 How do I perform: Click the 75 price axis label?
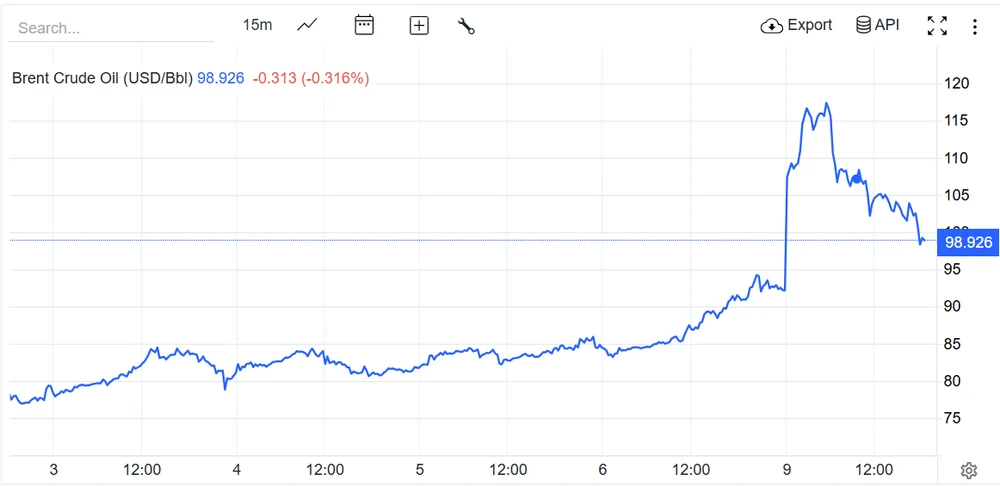pyautogui.click(x=954, y=418)
